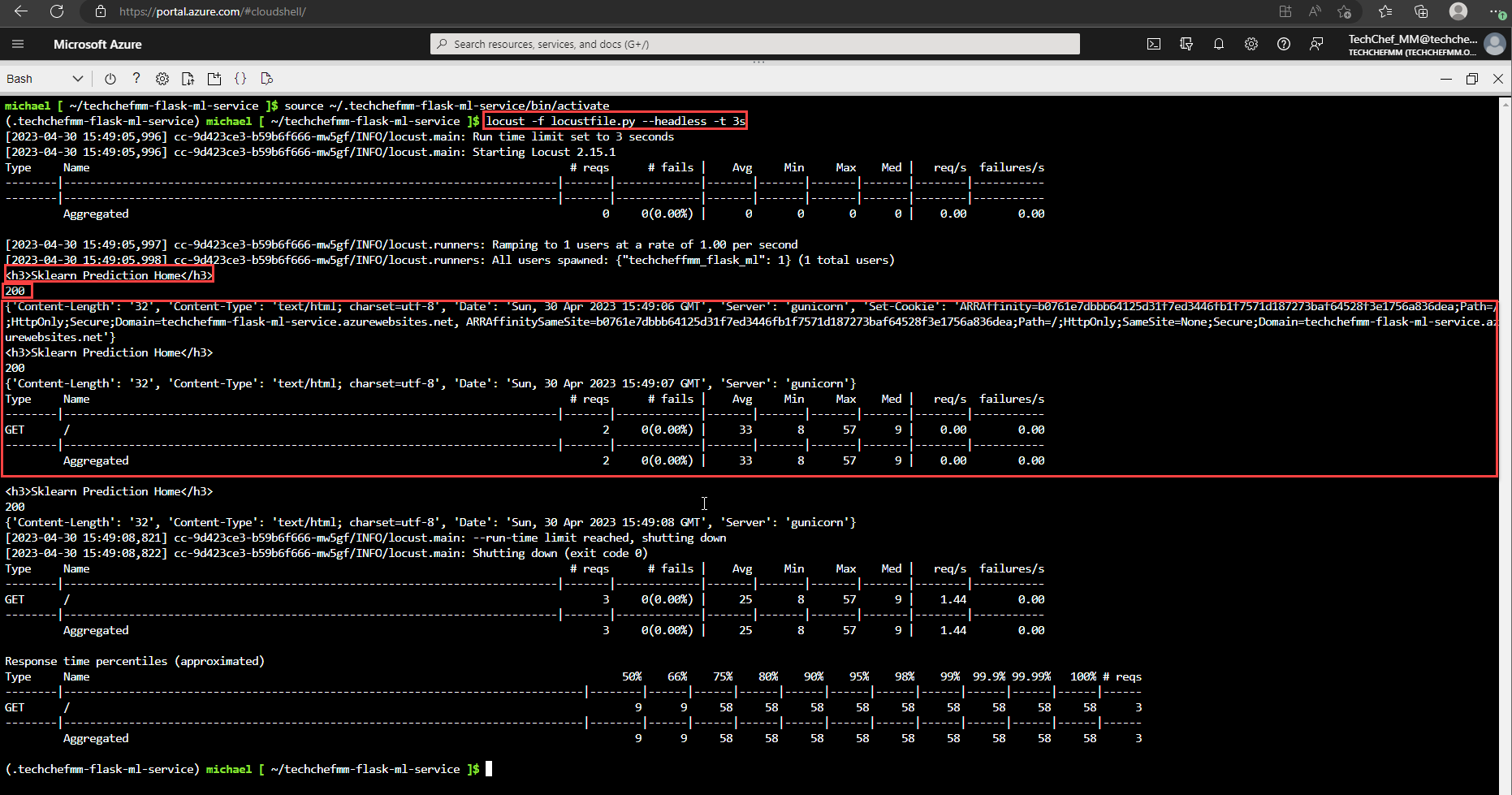The height and width of the screenshot is (795, 1512).
Task: Open the Azure portal settings gear
Action: [x=1251, y=44]
